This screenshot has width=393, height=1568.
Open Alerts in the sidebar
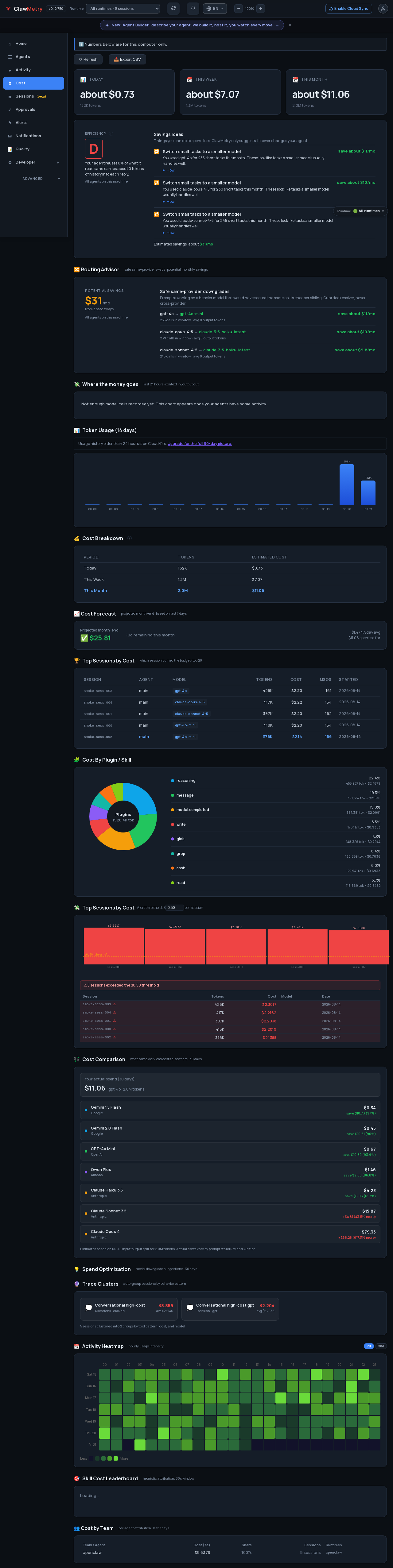tap(33, 123)
